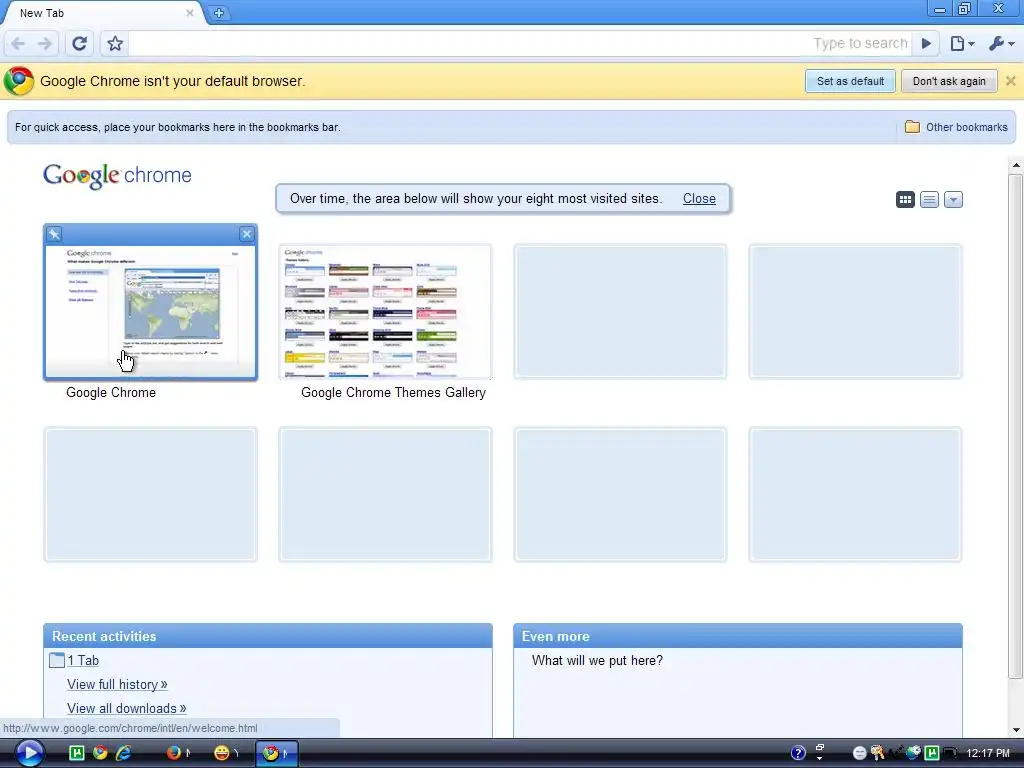This screenshot has width=1024, height=768.
Task: Close the New Tab tab
Action: 189,13
